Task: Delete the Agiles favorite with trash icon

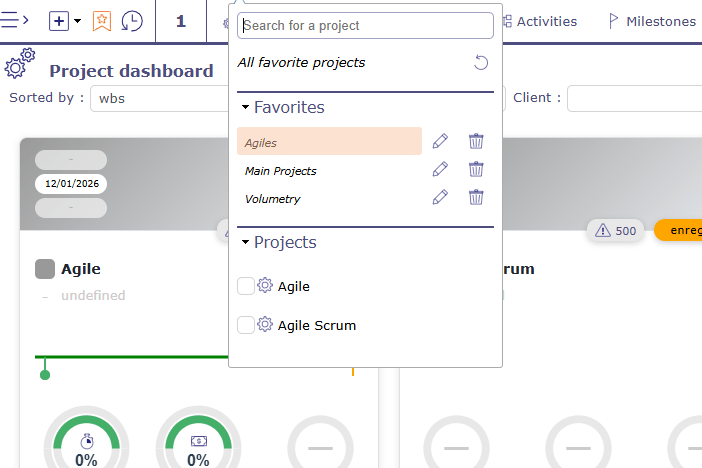Action: 476,142
